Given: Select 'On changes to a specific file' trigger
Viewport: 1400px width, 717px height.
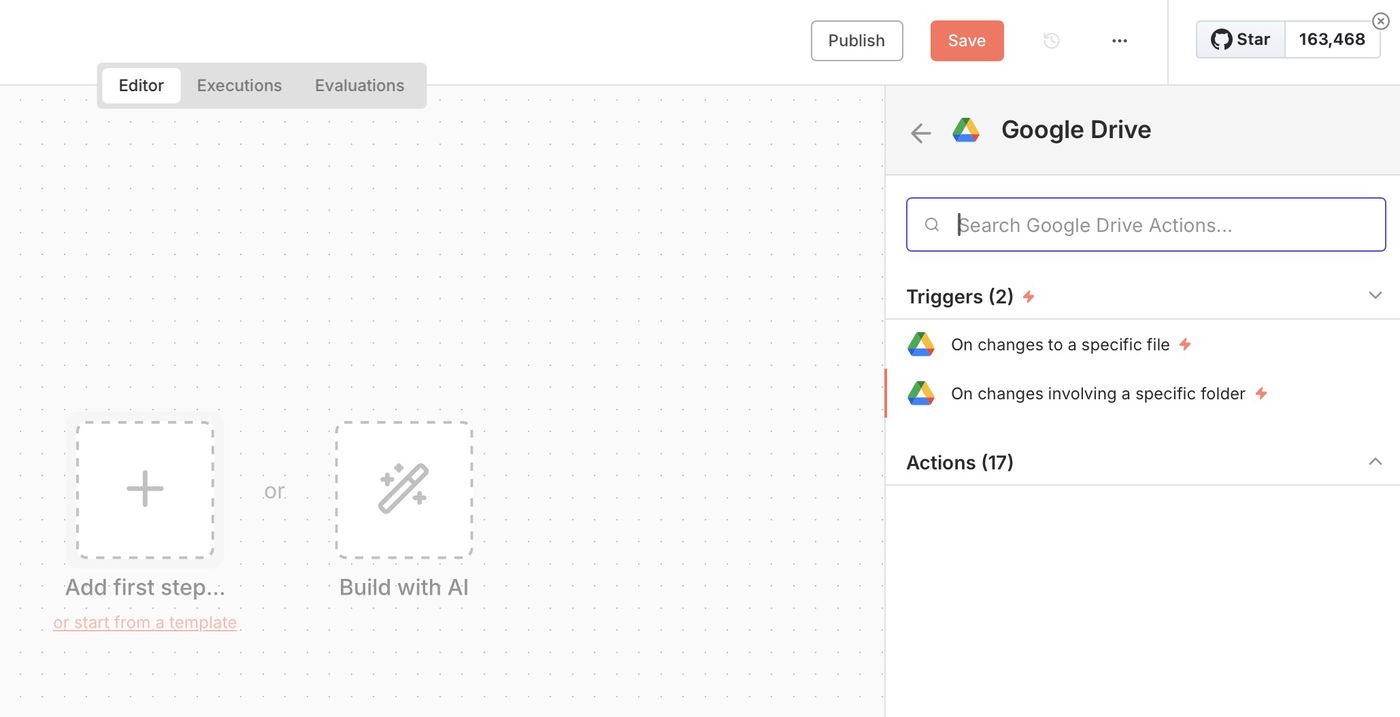Looking at the screenshot, I should coord(1060,345).
